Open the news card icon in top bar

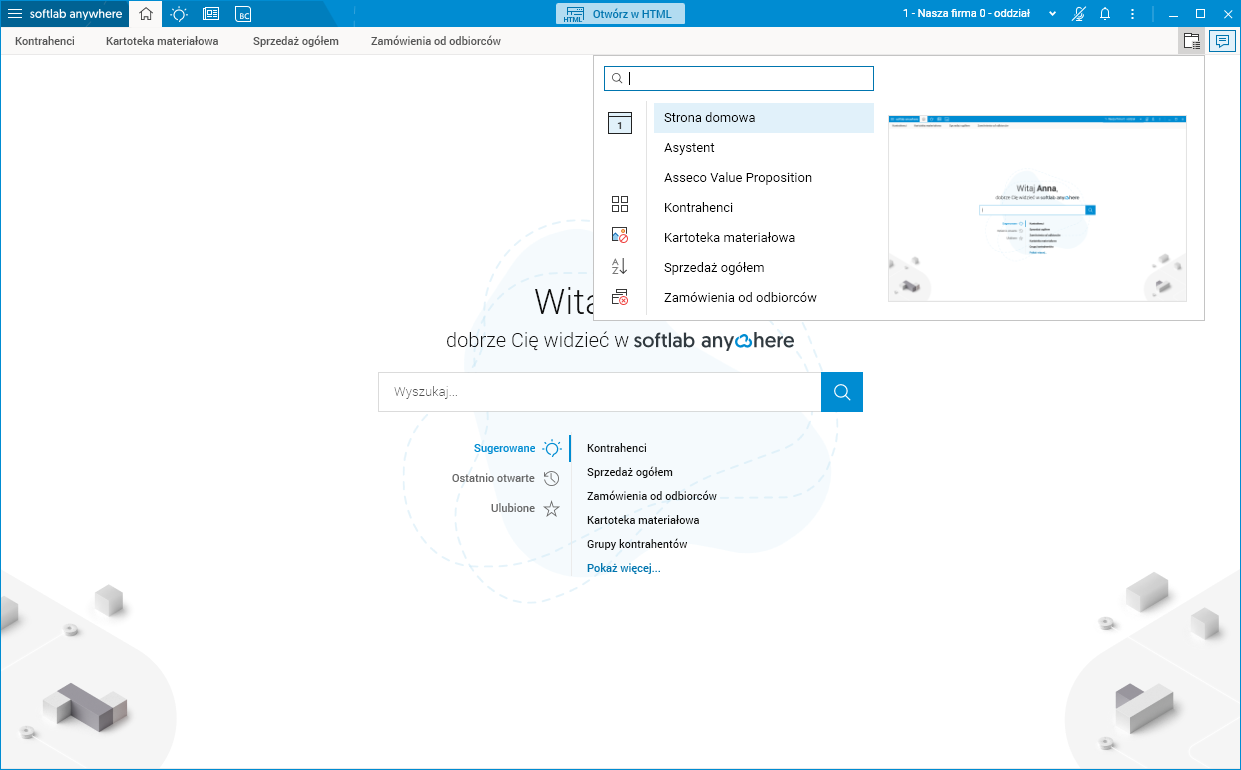click(x=211, y=14)
